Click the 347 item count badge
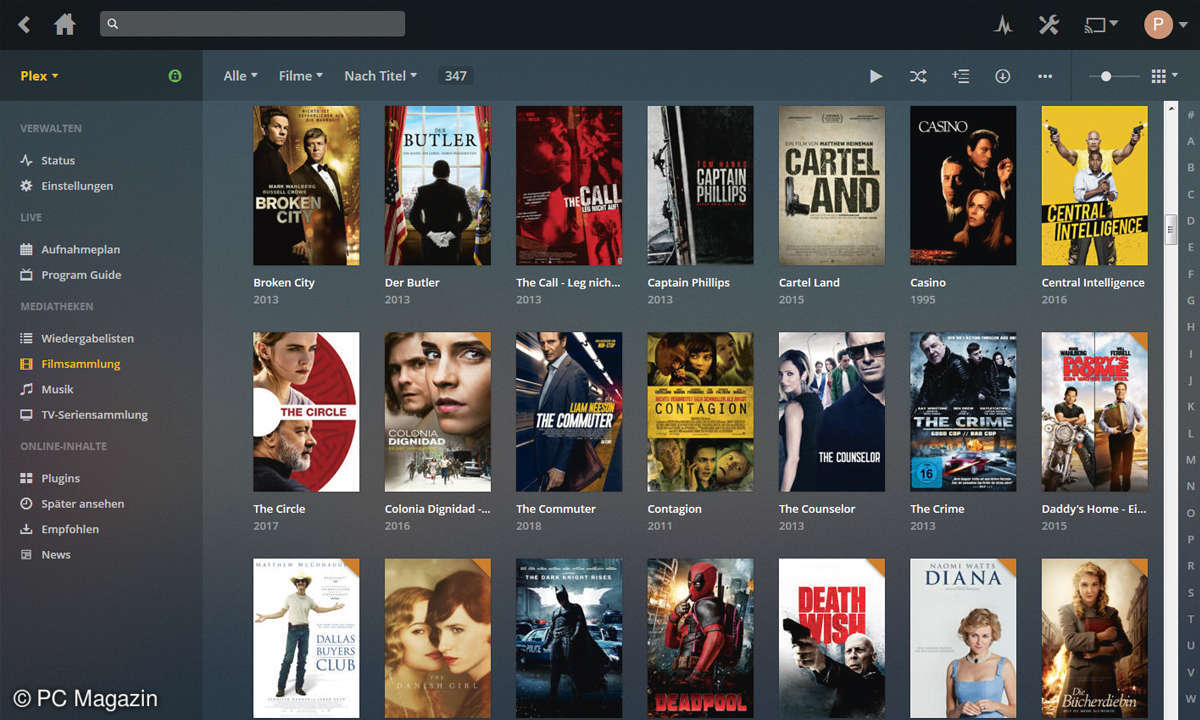Image resolution: width=1200 pixels, height=720 pixels. coord(456,76)
